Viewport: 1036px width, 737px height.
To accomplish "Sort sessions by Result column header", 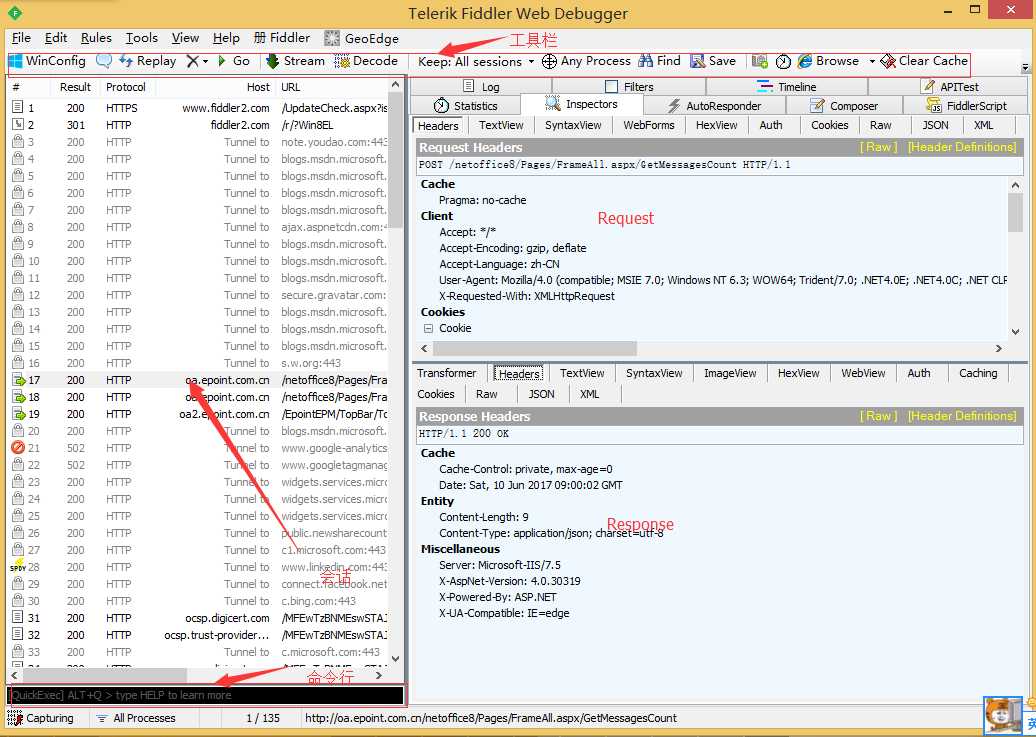I will coord(75,87).
